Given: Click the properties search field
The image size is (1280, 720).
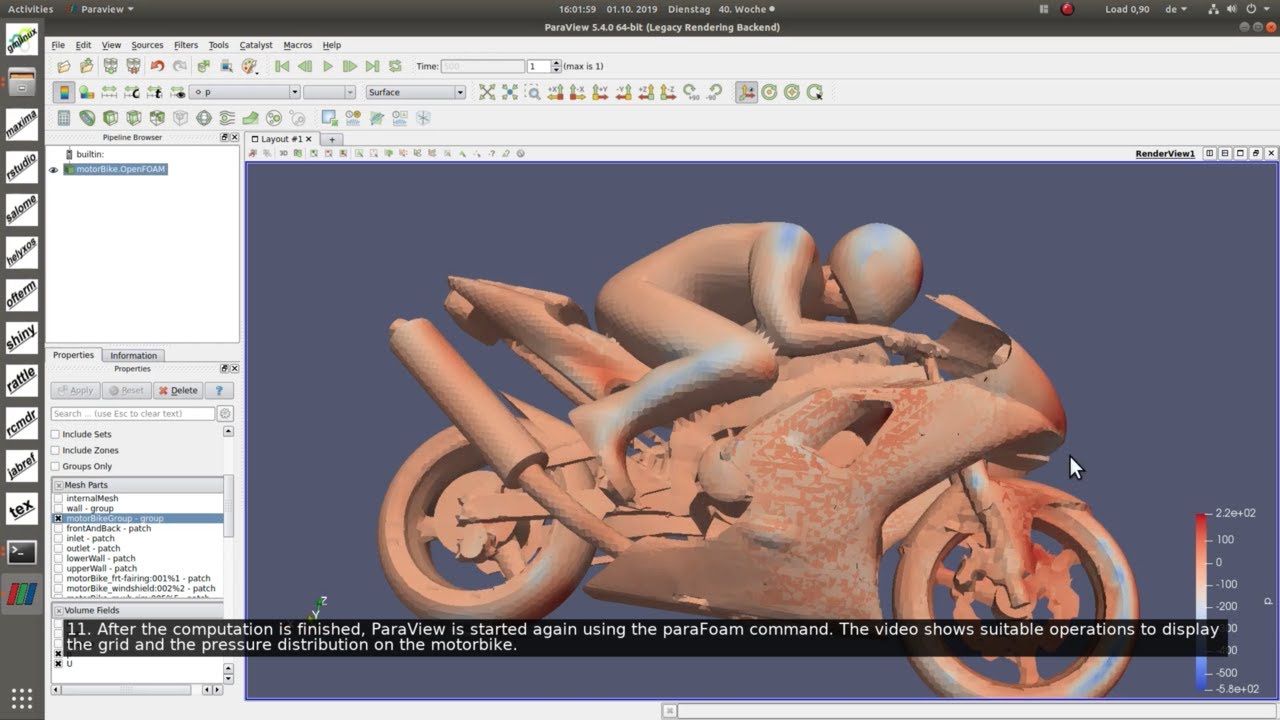Looking at the screenshot, I should coord(133,414).
